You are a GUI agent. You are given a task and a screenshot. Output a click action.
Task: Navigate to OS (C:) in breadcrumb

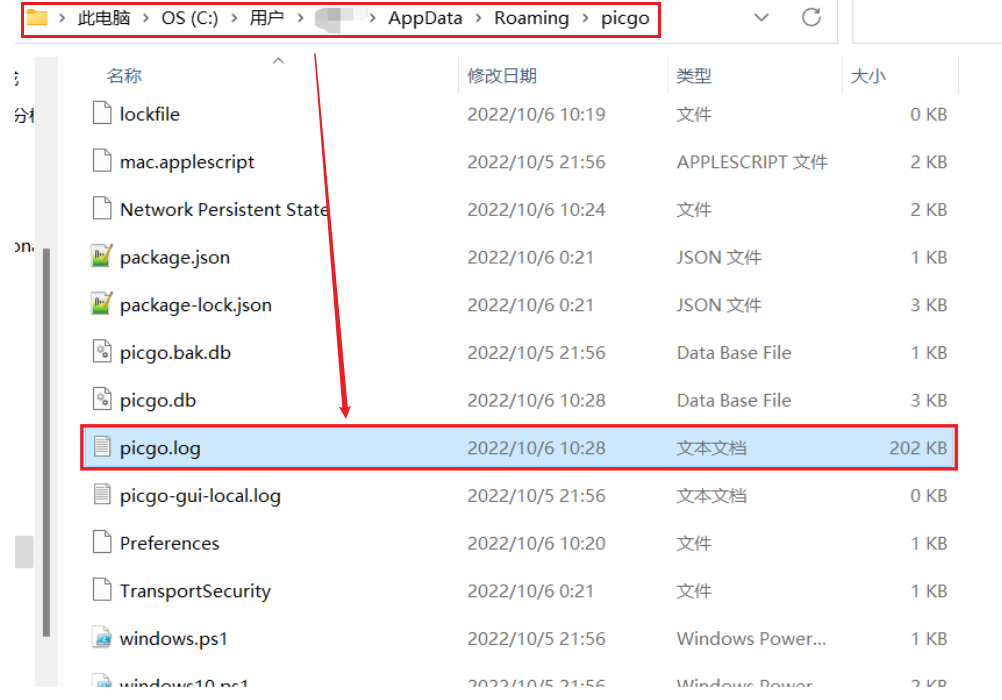190,18
